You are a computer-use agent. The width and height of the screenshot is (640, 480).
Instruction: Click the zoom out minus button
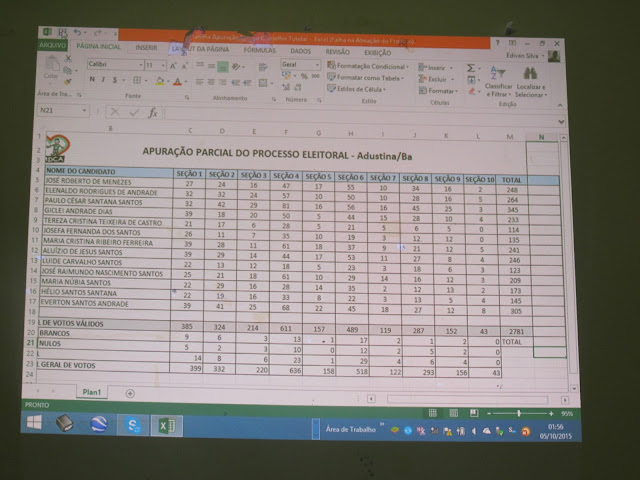tap(489, 413)
